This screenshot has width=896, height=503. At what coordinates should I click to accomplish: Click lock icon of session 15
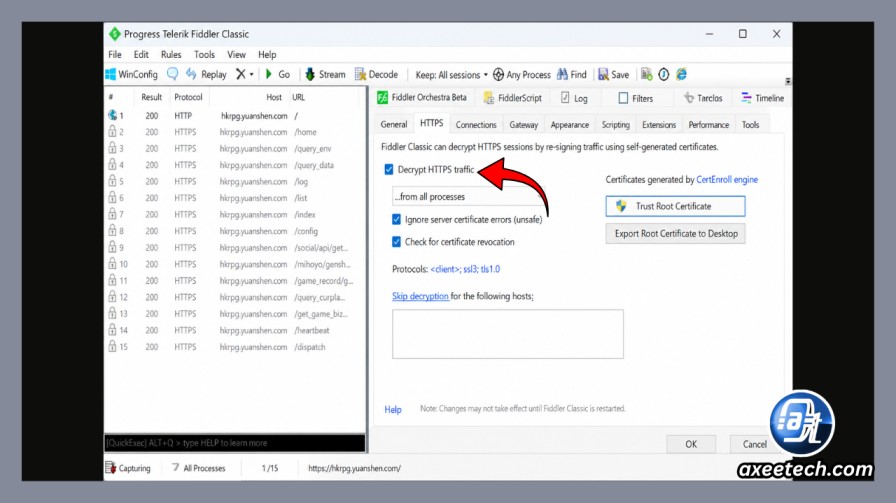coord(113,346)
